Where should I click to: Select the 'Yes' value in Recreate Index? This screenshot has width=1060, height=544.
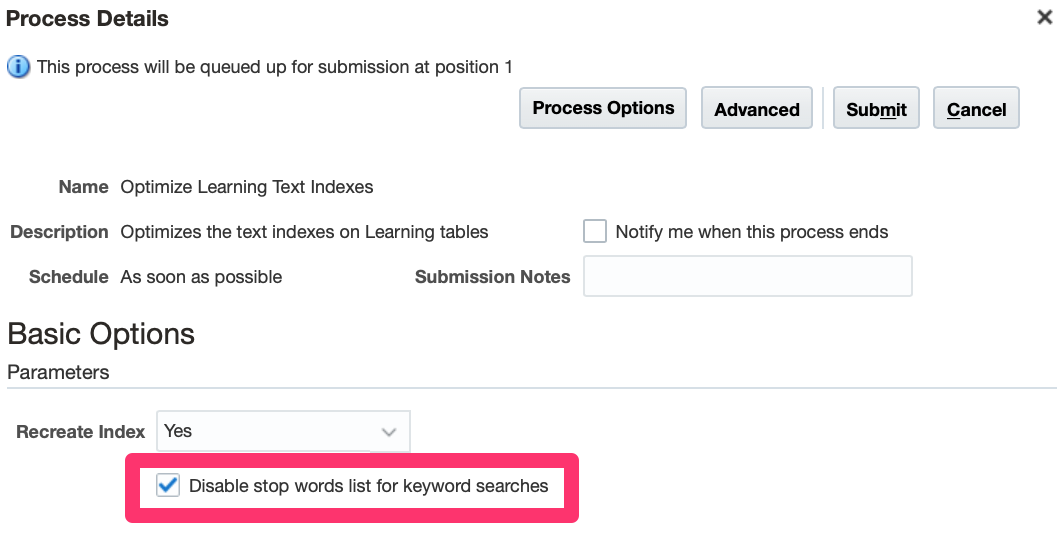pos(267,431)
